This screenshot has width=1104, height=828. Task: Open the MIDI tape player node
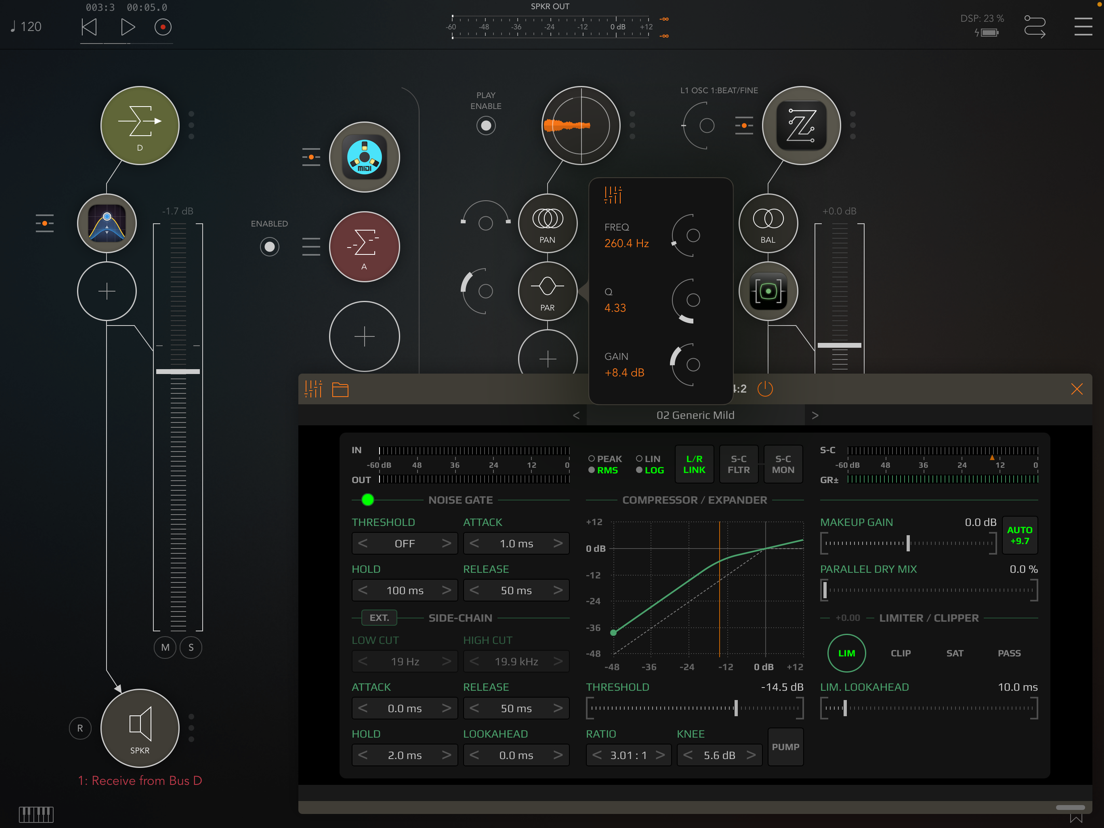pos(365,157)
